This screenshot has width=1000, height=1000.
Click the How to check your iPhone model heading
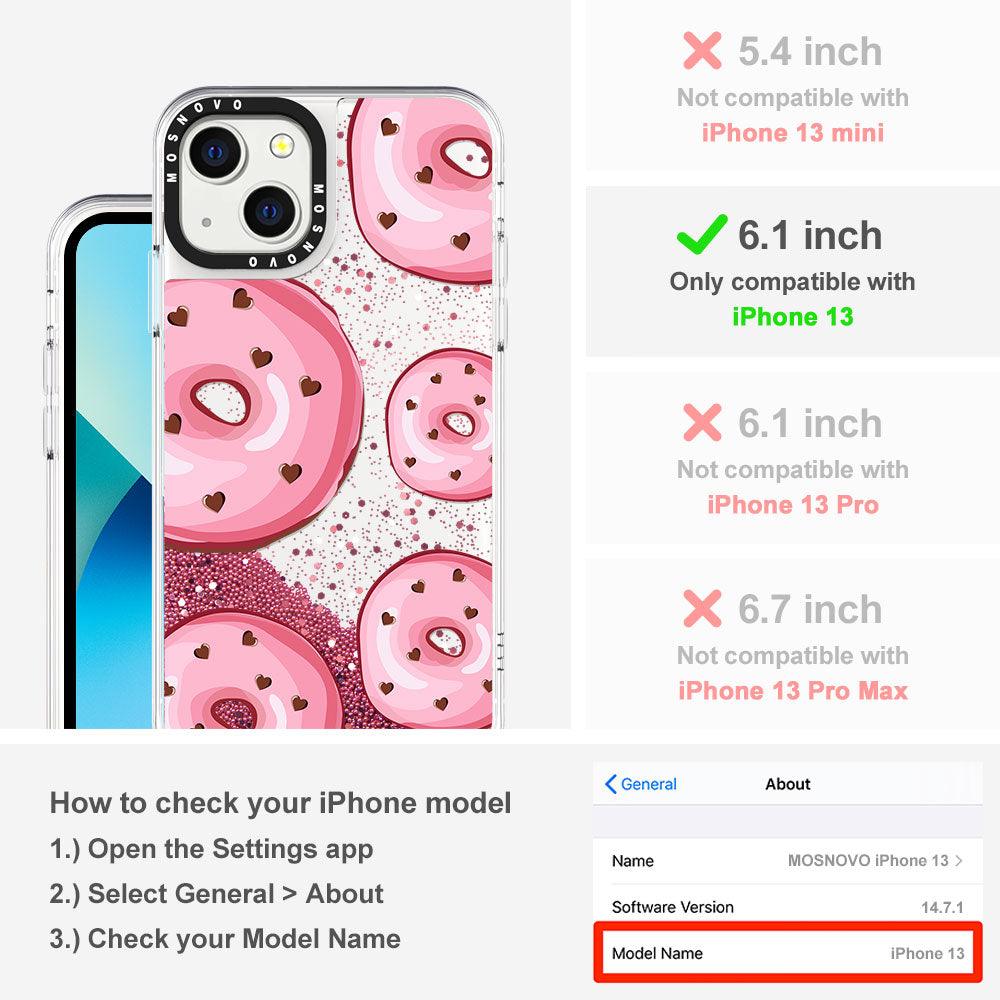(281, 802)
